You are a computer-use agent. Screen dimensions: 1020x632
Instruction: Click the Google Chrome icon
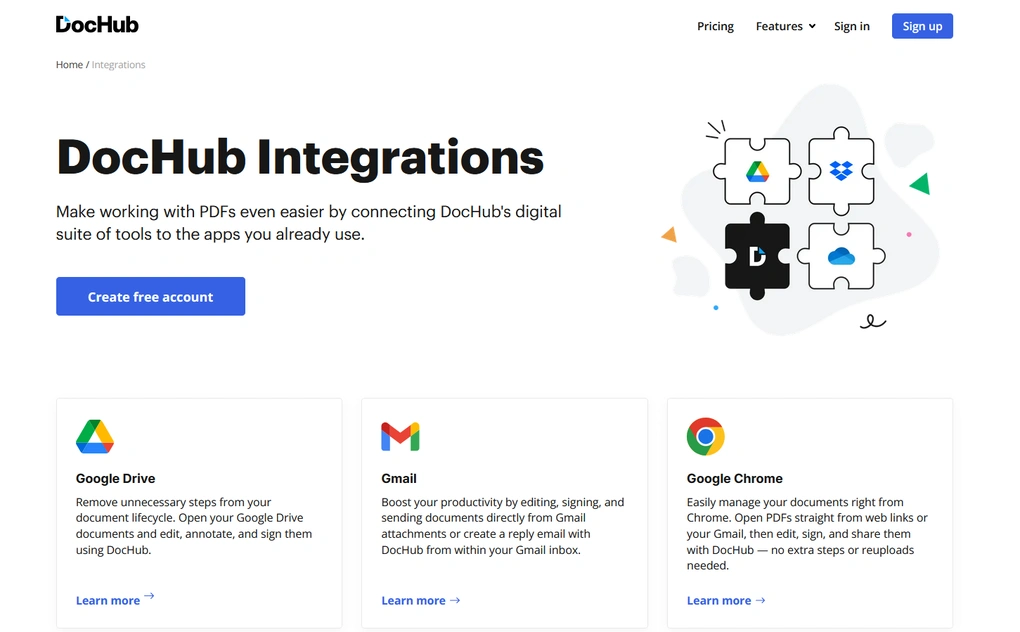(704, 436)
